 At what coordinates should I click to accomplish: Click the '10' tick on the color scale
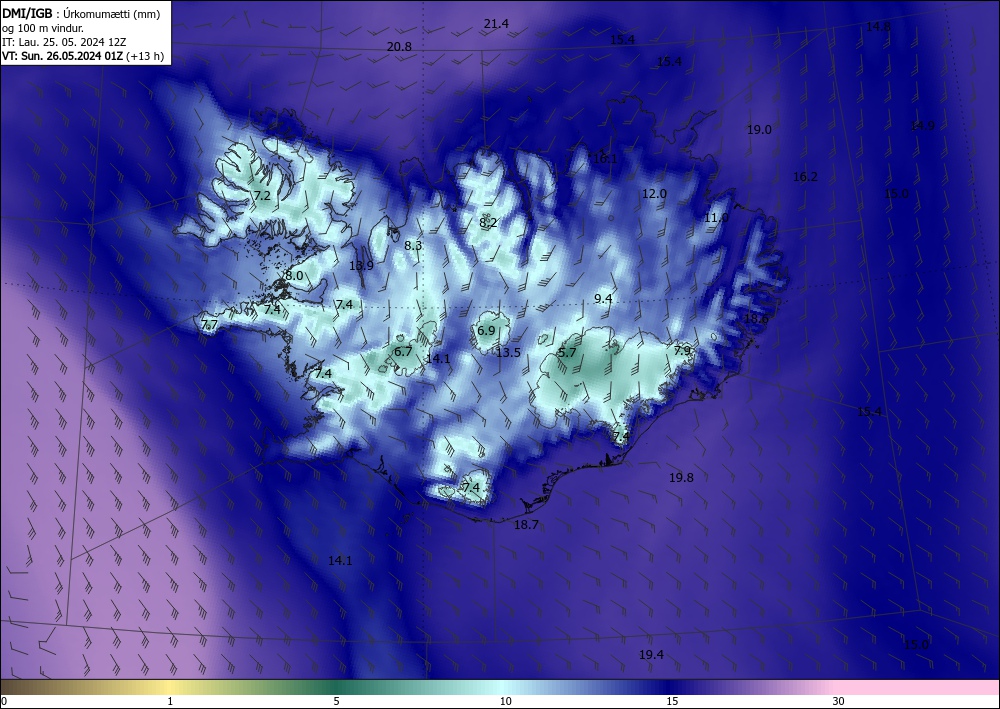pyautogui.click(x=505, y=701)
